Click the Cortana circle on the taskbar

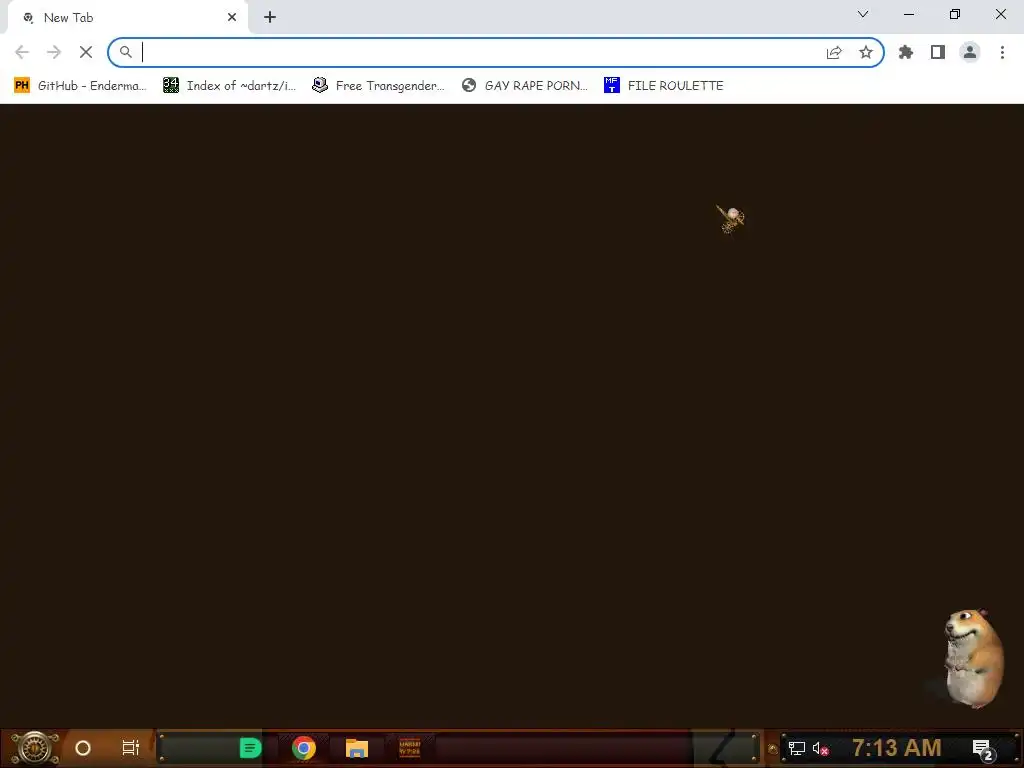[83, 748]
